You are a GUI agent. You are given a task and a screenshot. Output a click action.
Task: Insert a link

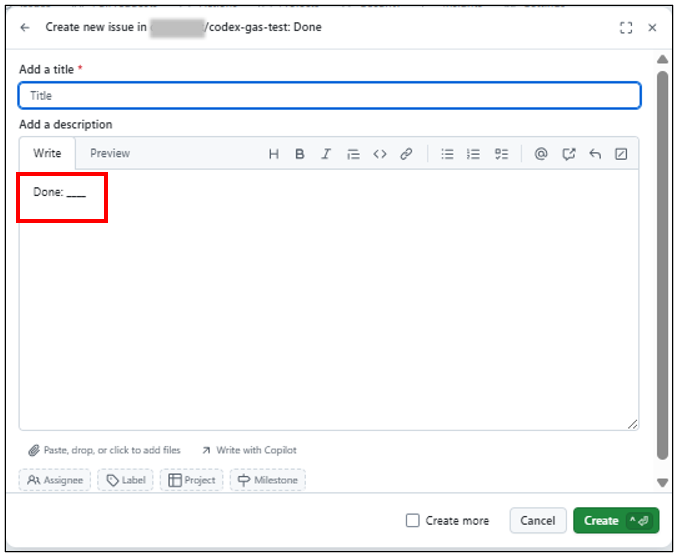click(406, 154)
